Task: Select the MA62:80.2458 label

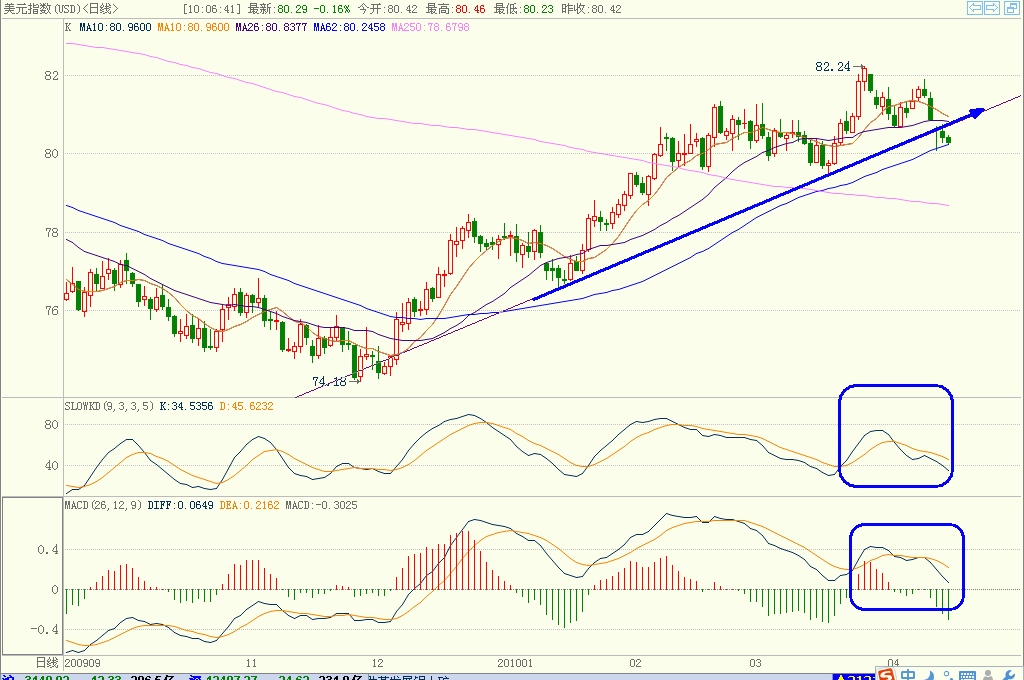Action: (x=349, y=27)
